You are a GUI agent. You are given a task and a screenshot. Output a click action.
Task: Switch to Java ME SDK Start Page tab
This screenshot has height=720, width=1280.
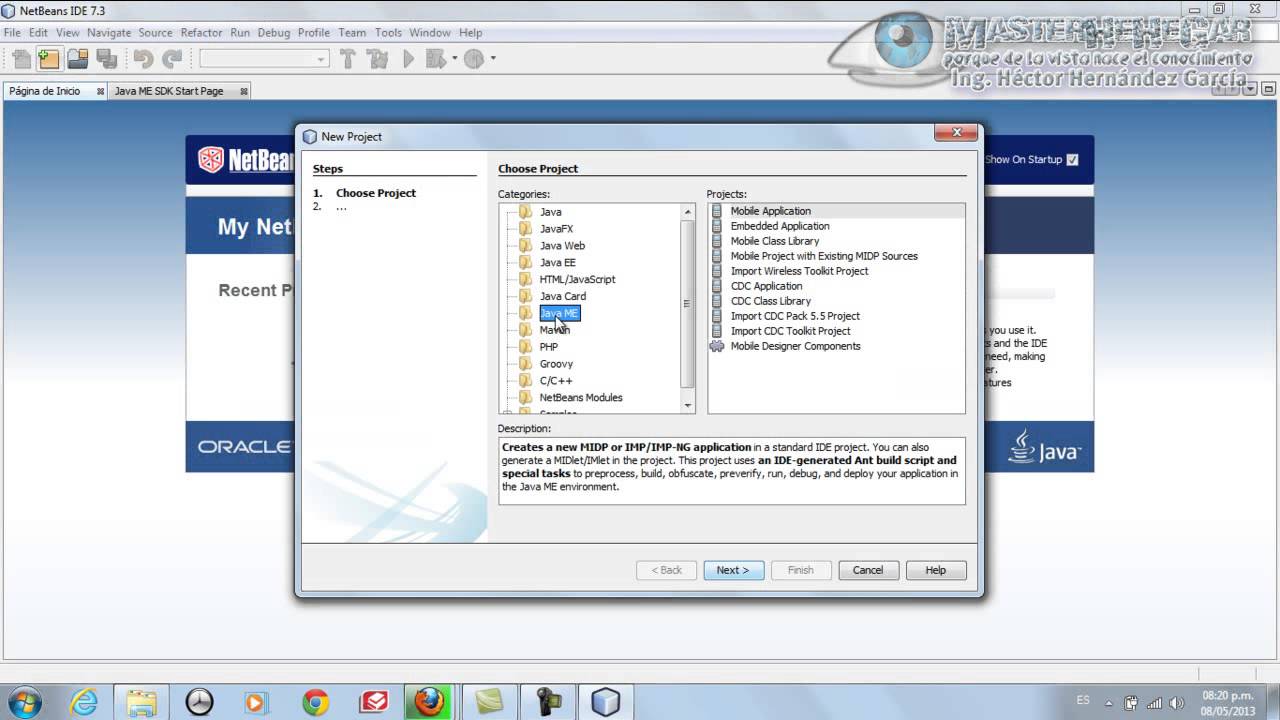coord(169,91)
